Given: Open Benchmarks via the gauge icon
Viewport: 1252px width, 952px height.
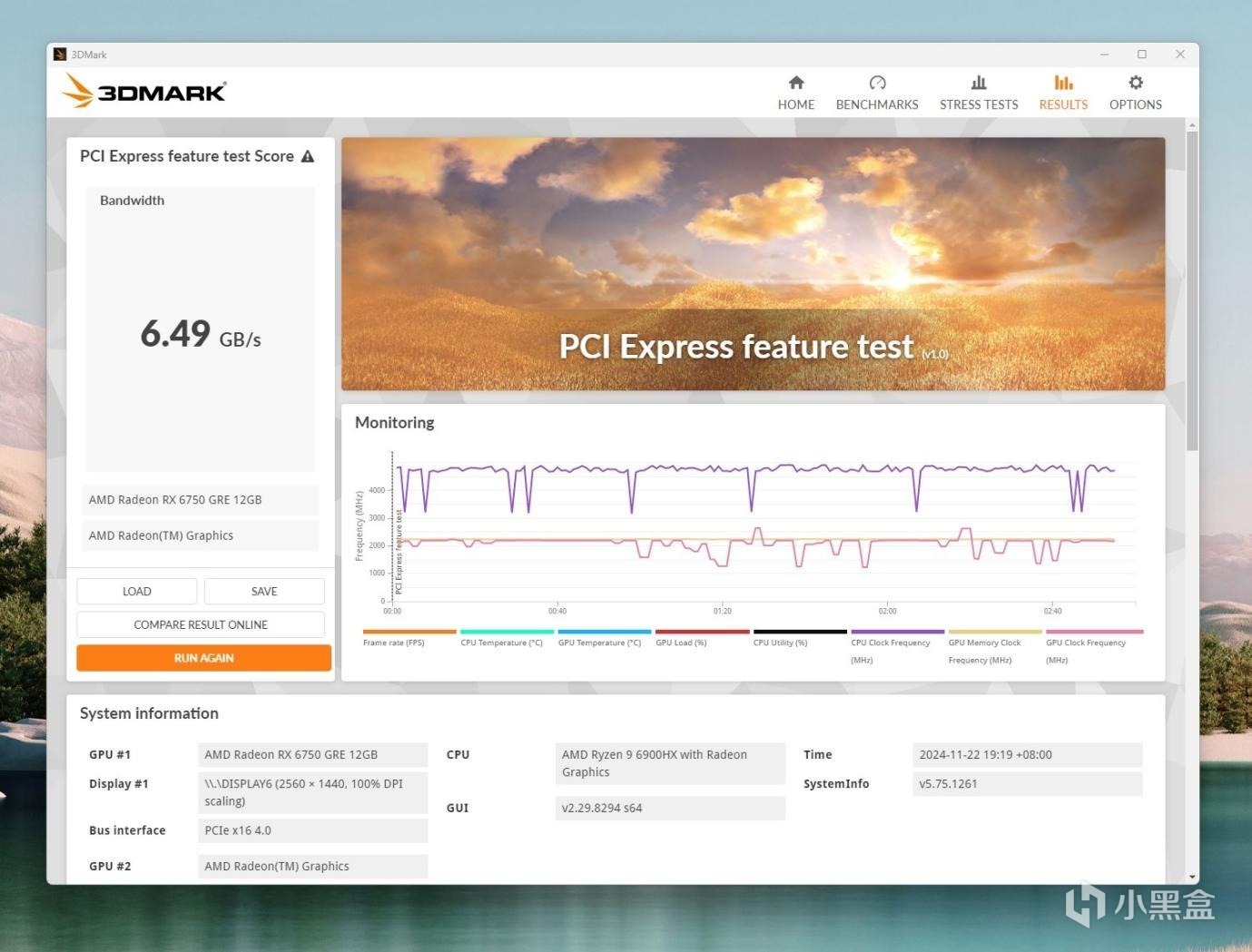Looking at the screenshot, I should tap(877, 83).
